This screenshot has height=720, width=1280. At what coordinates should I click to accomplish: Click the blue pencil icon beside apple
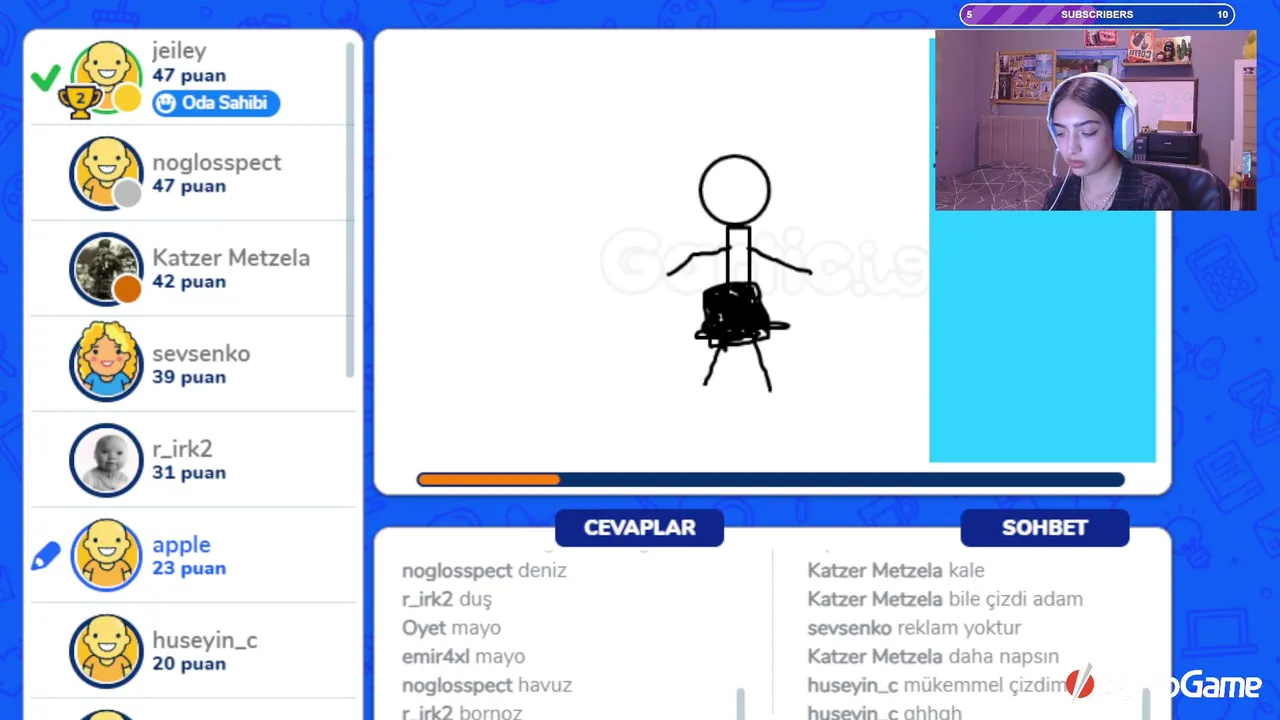[x=46, y=556]
